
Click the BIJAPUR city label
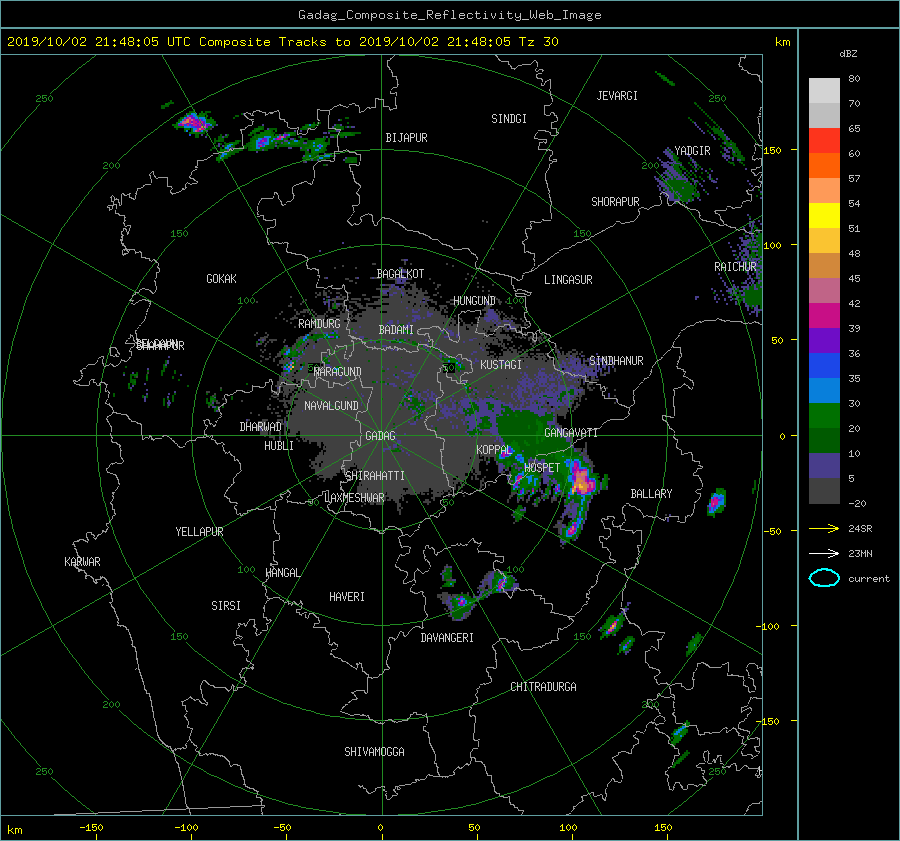tap(406, 138)
